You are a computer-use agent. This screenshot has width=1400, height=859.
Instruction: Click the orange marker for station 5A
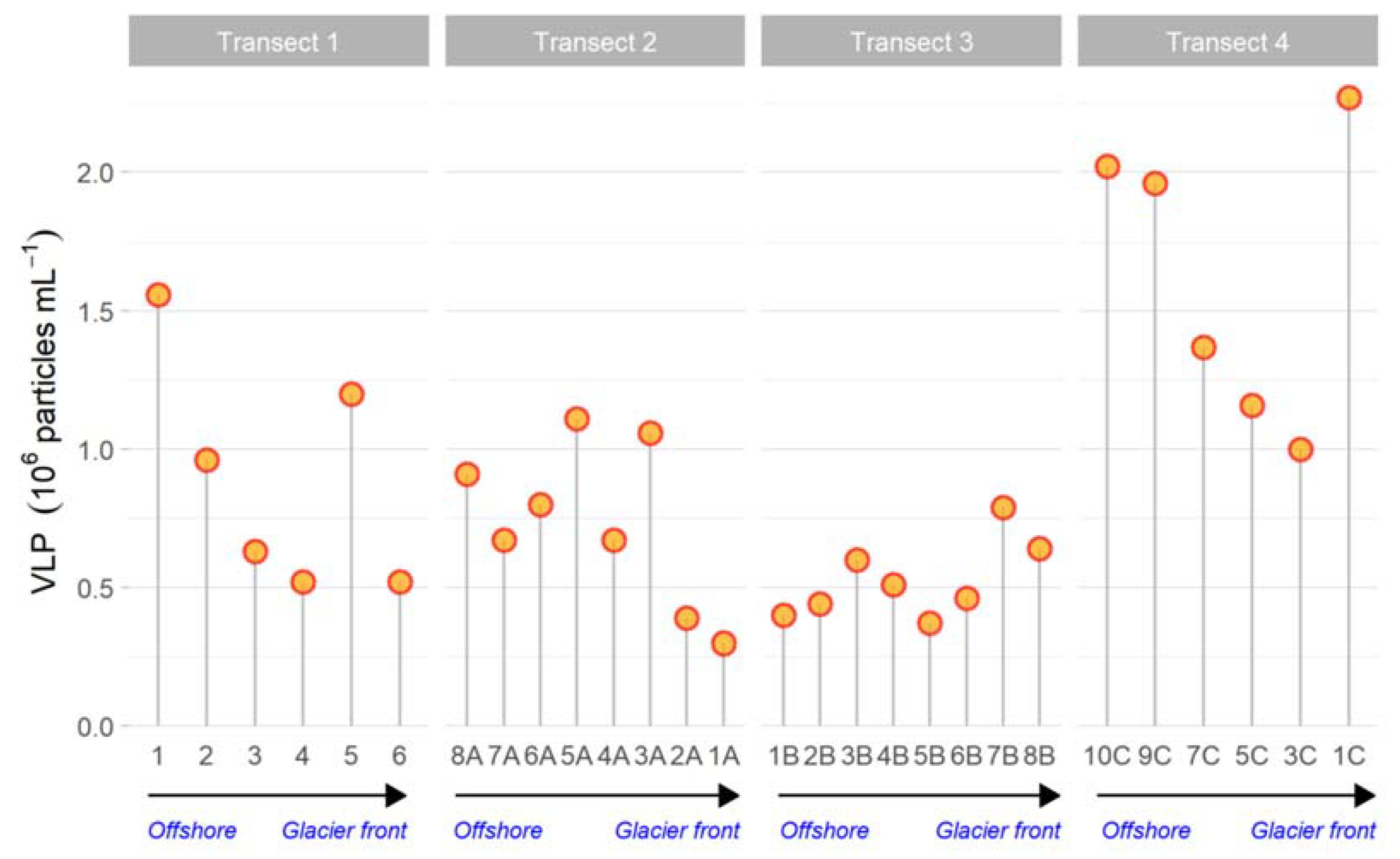[576, 419]
